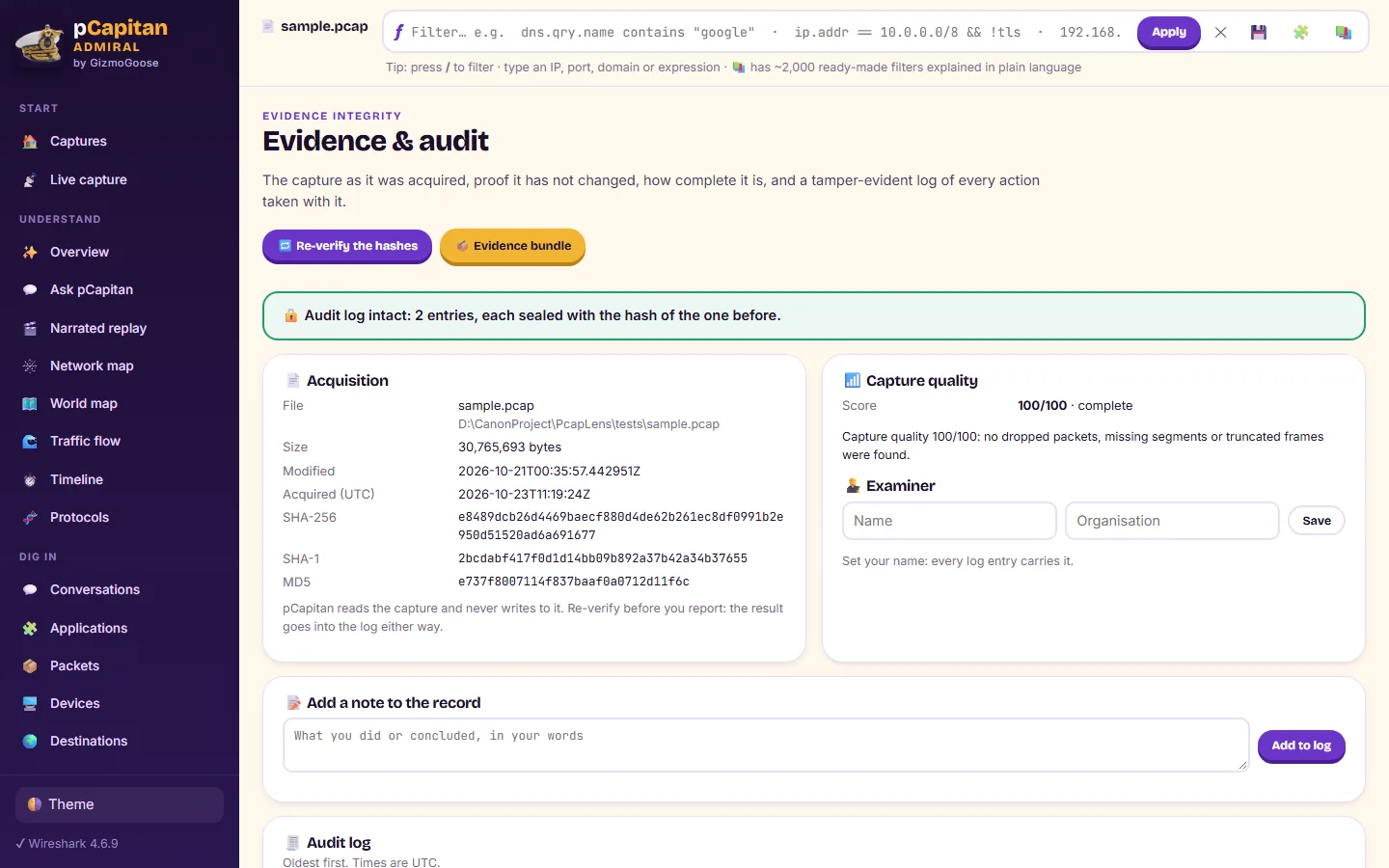Click the Ask pCapitan chat bubble icon

[x=30, y=290]
